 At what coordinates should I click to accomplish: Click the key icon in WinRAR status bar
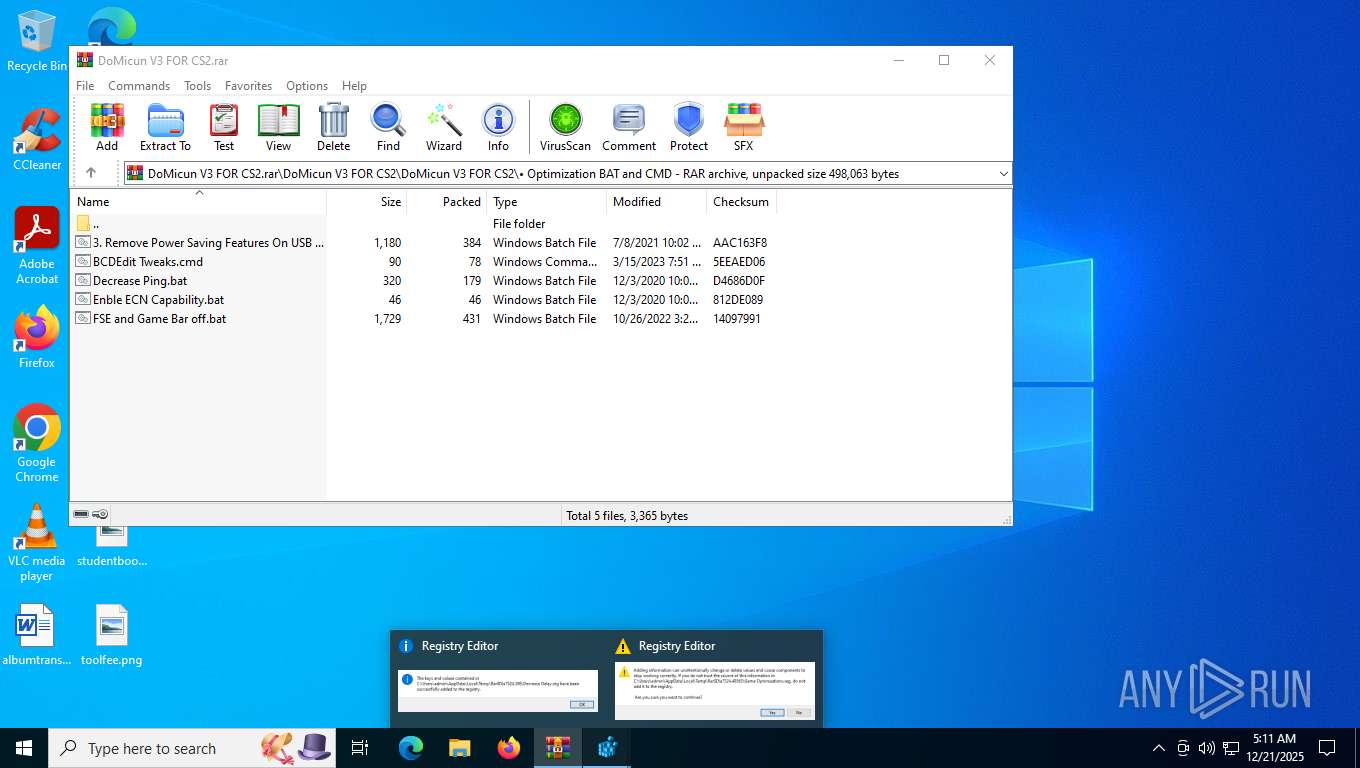100,514
